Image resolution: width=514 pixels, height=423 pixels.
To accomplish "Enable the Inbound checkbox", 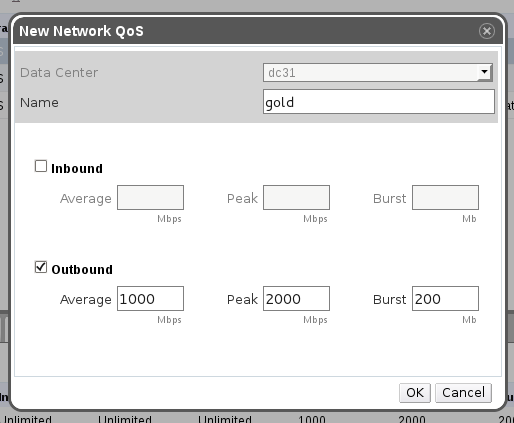I will (41, 166).
